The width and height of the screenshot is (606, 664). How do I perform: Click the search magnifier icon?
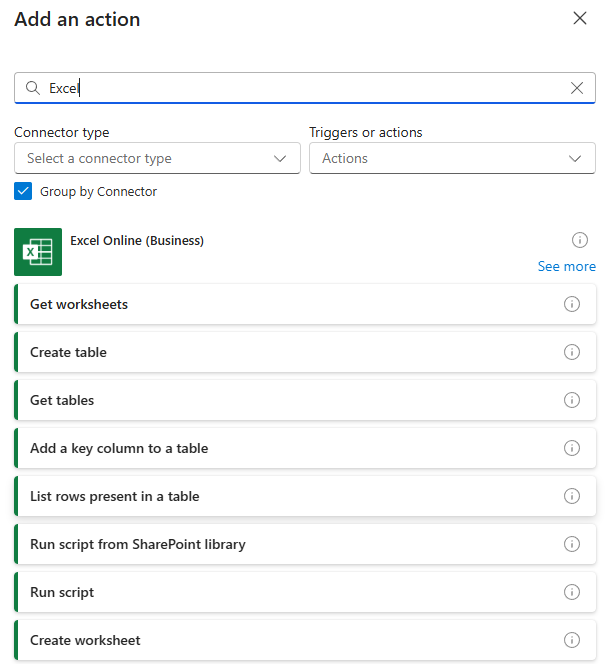click(x=33, y=88)
